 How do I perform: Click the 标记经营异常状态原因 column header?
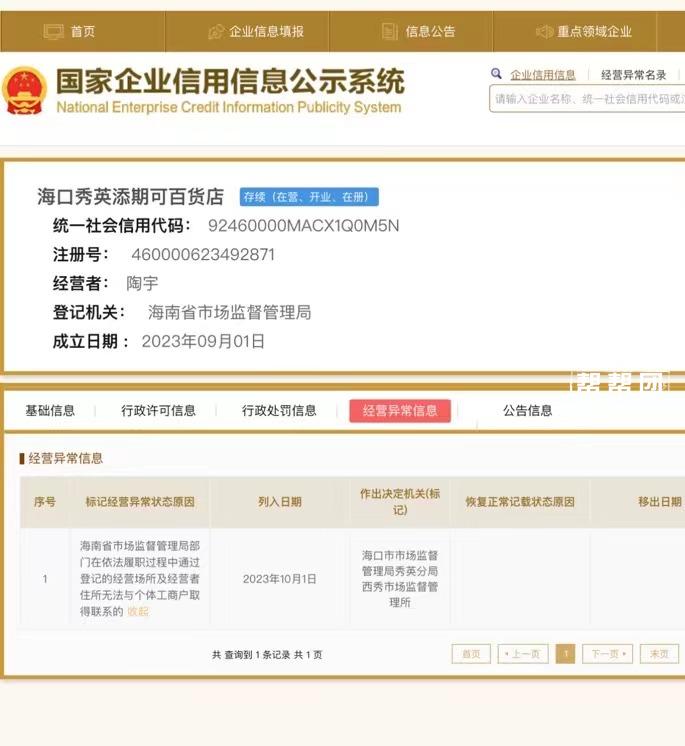coord(140,502)
